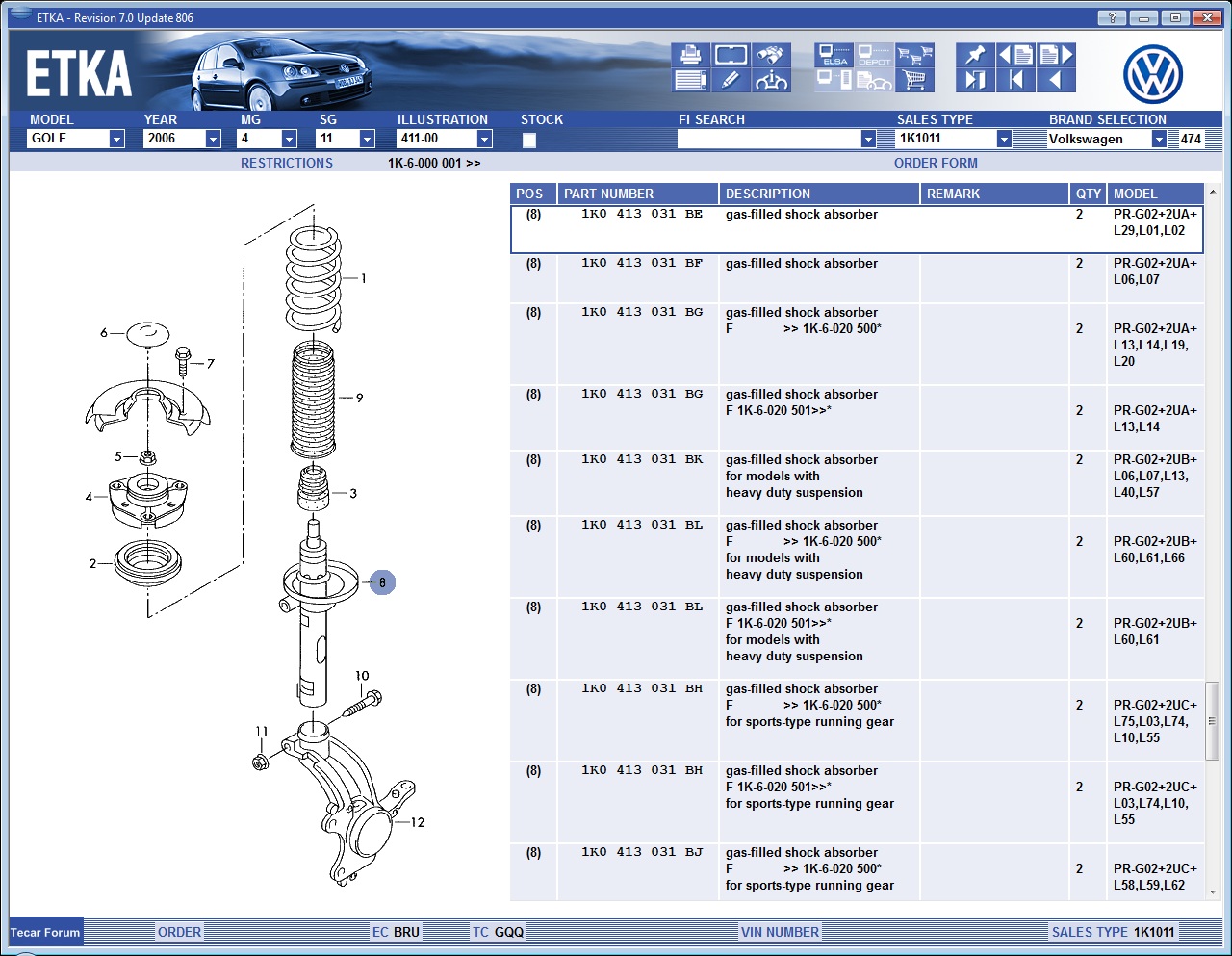This screenshot has width=1232, height=956.
Task: Select position 10 bolt label
Action: pyautogui.click(x=362, y=676)
